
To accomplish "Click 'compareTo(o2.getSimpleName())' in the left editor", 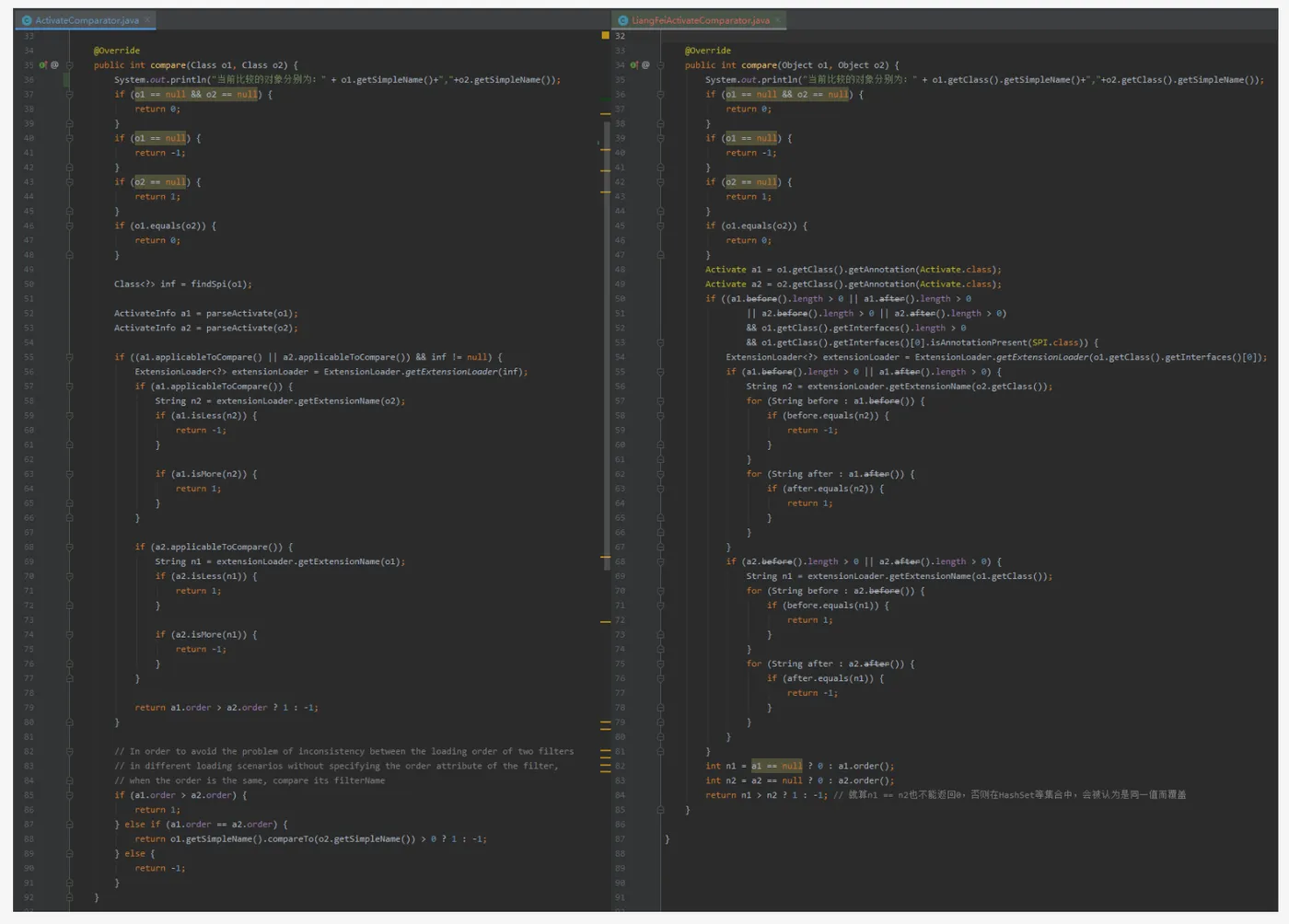I will pyautogui.click(x=338, y=839).
